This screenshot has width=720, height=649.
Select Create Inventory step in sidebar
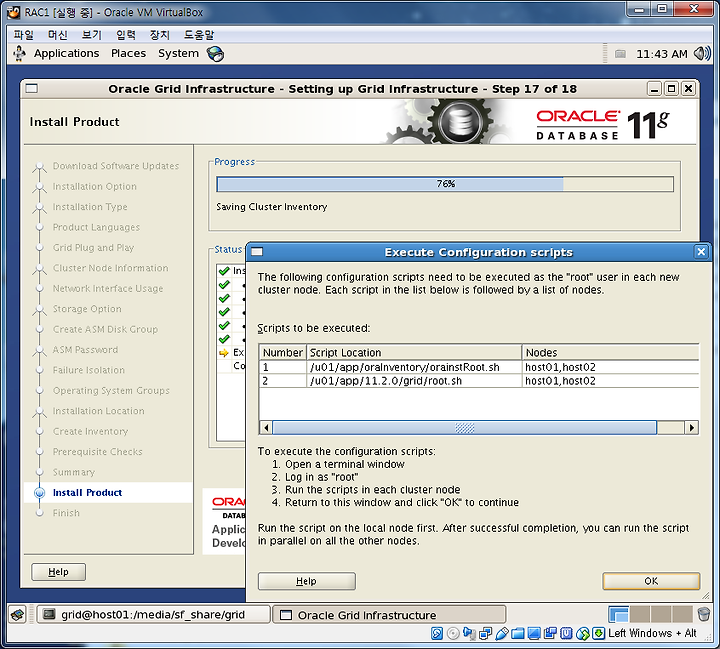90,431
